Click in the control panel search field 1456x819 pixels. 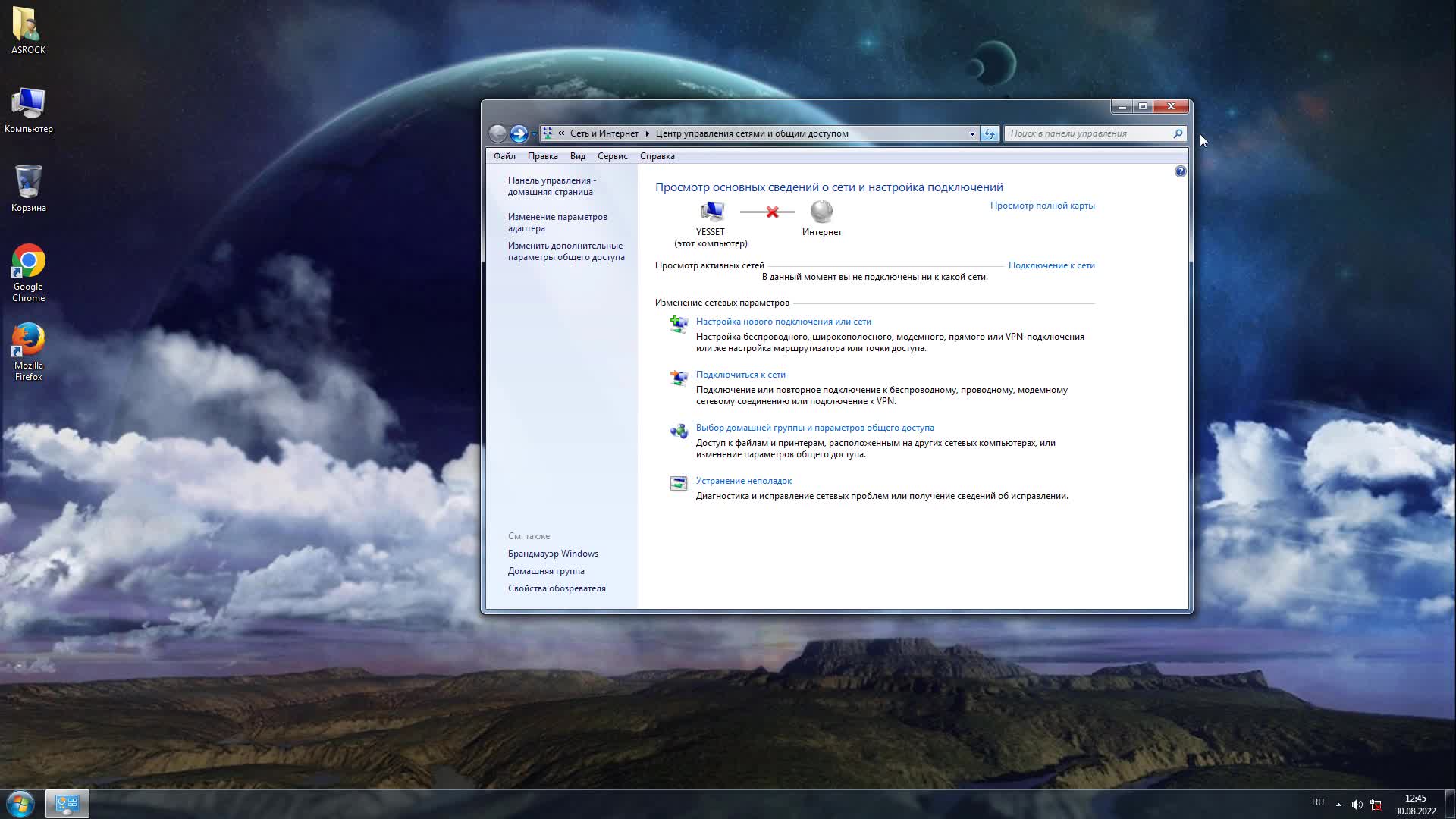[x=1088, y=133]
